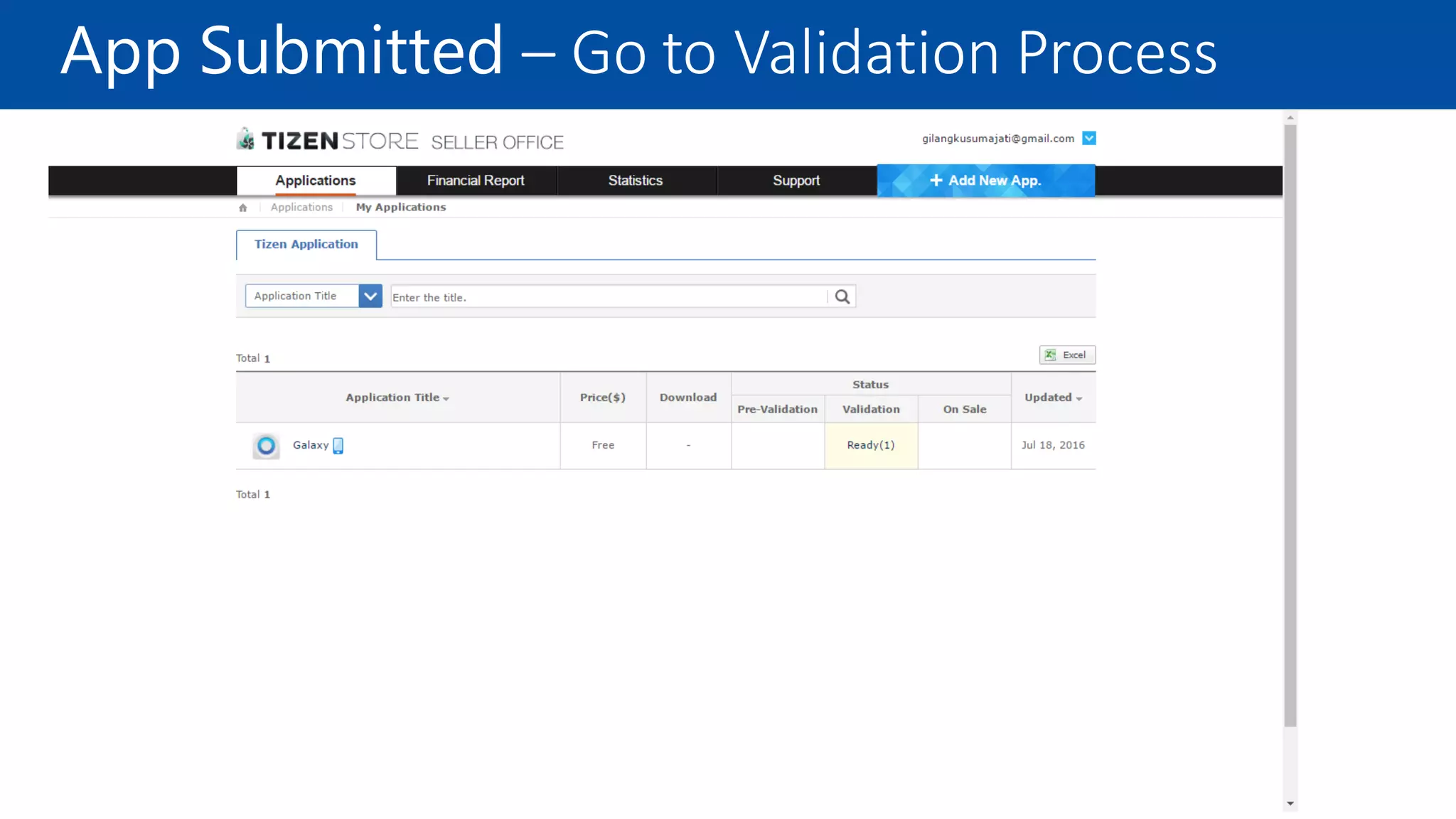Image resolution: width=1456 pixels, height=819 pixels.
Task: Select the Tizen Application tab
Action: click(306, 244)
